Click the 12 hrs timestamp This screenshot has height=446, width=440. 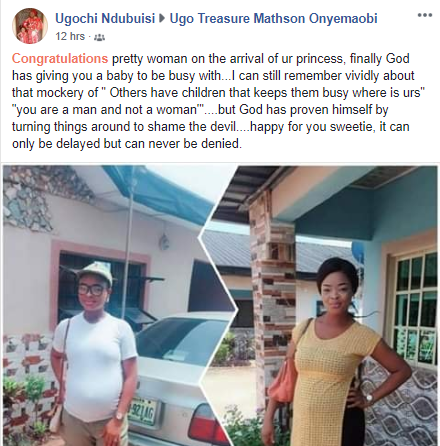point(70,36)
